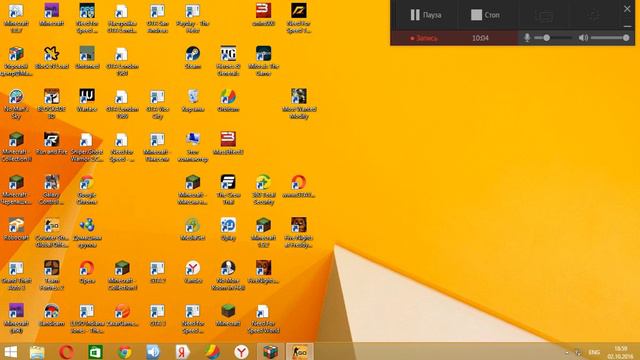Image resolution: width=640 pixels, height=360 pixels.
Task: Open the Grand Theft Auto 3 shortcut
Action: [16, 276]
